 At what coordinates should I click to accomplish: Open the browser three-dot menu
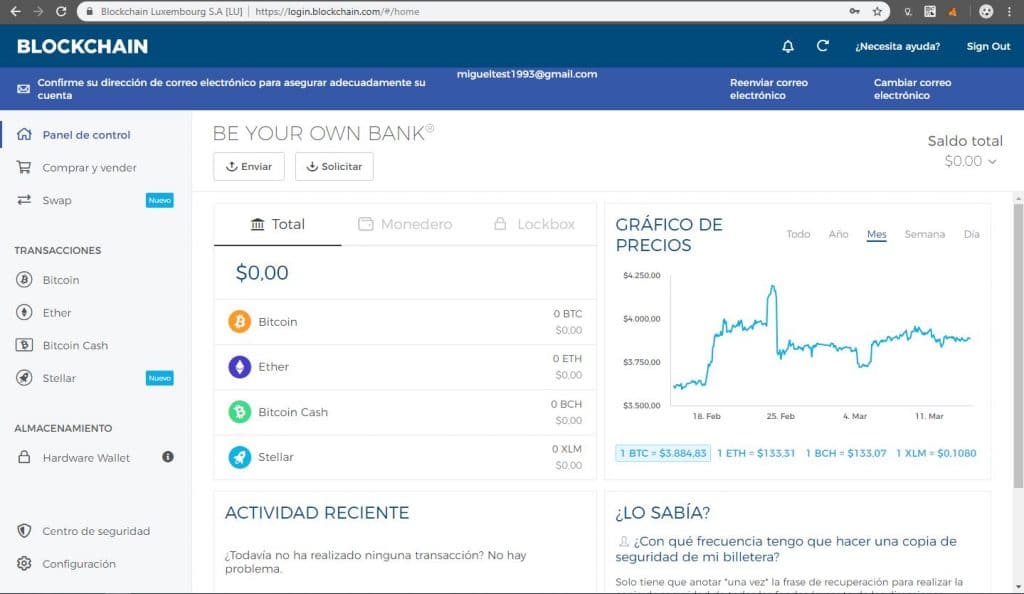coord(1009,11)
